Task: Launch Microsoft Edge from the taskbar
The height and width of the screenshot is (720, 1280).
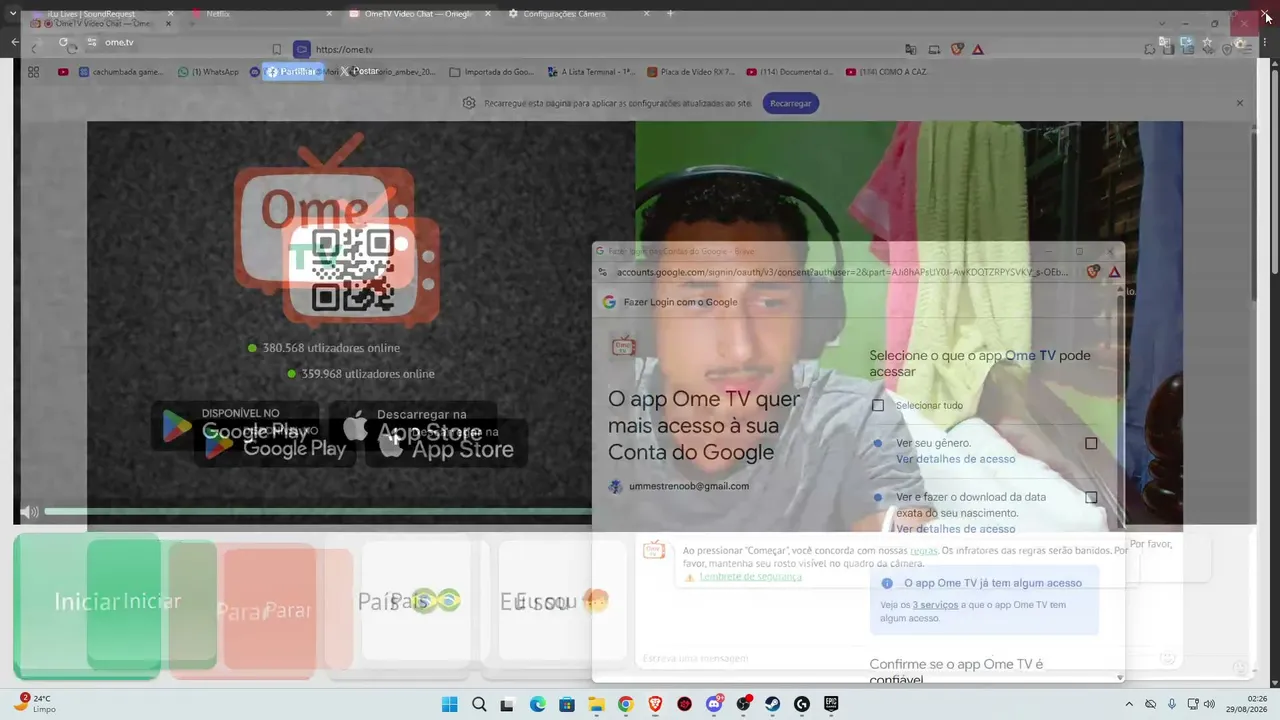Action: [x=538, y=704]
